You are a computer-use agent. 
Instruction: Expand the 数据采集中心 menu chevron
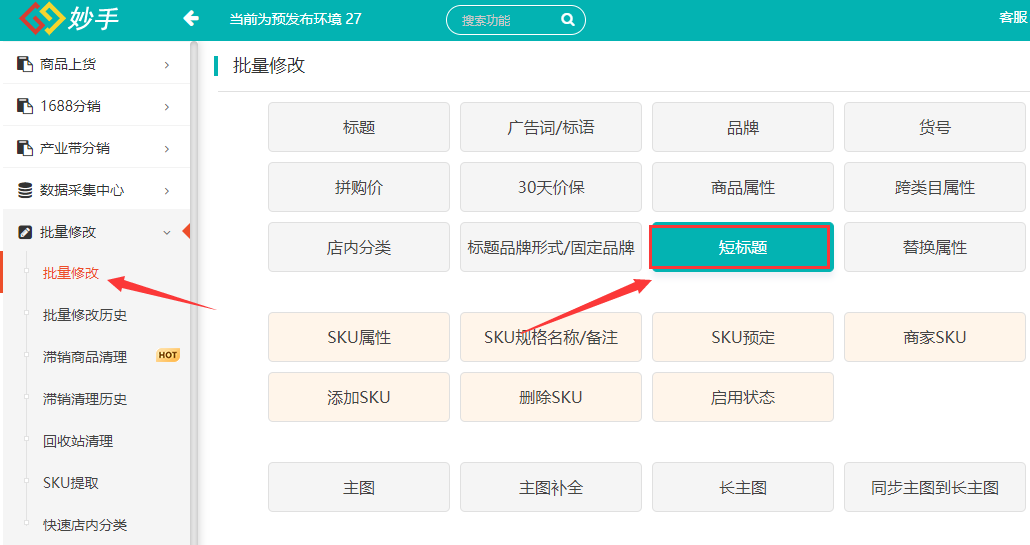pos(166,190)
